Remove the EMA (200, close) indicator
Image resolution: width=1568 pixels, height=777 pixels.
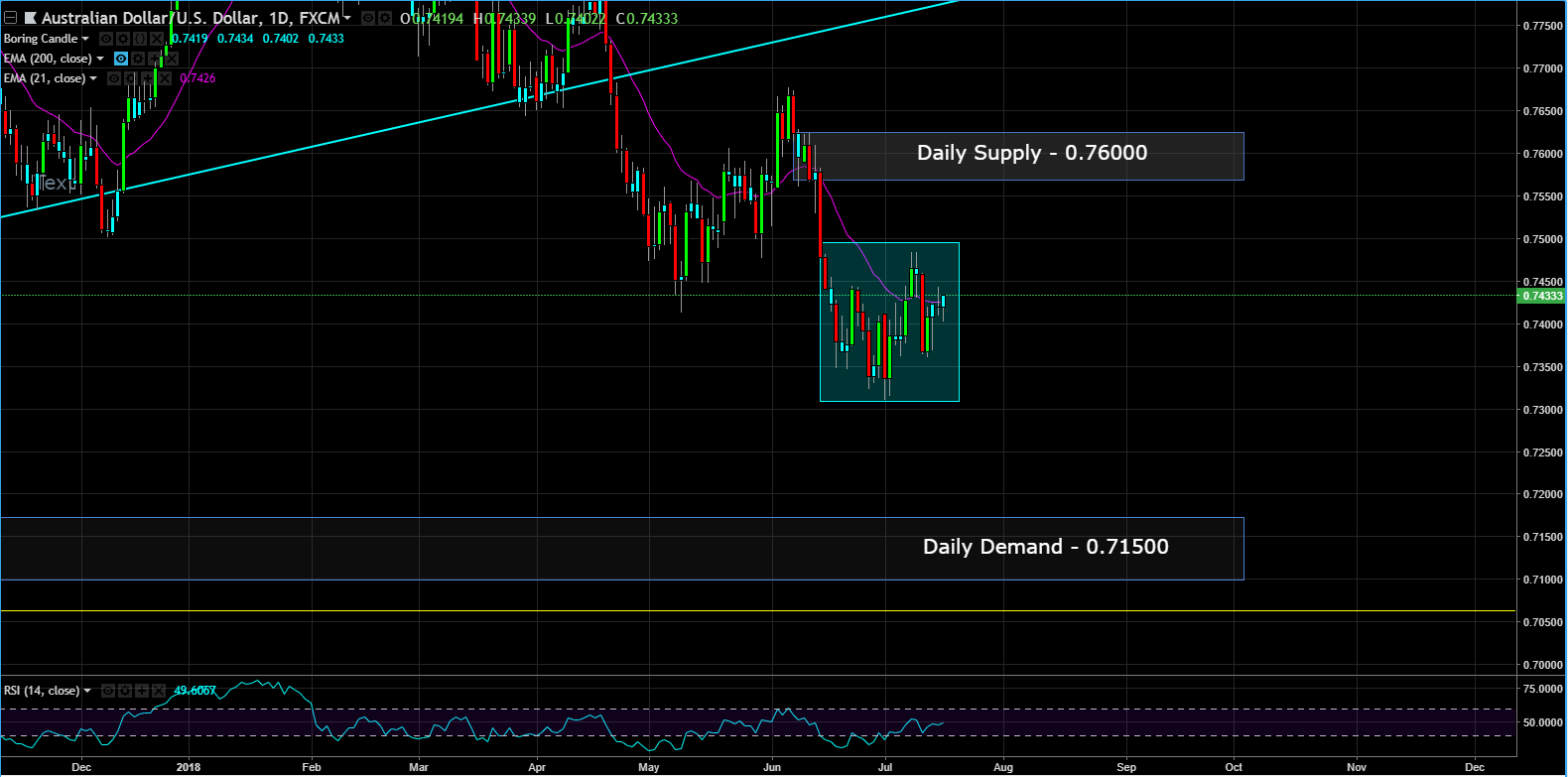coord(172,59)
